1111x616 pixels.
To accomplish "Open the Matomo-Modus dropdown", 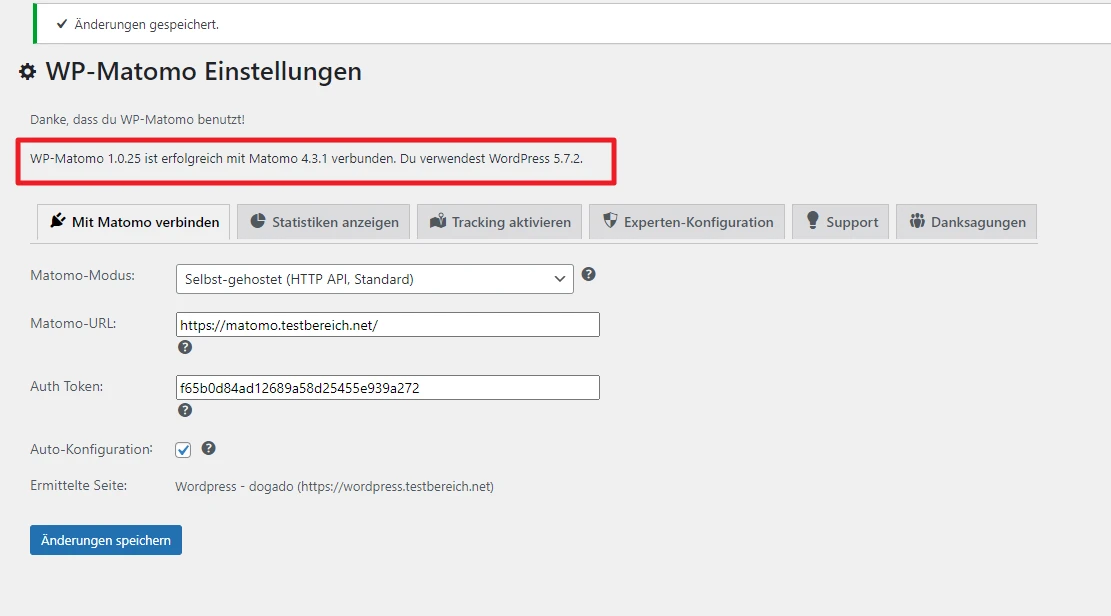I will tap(374, 279).
